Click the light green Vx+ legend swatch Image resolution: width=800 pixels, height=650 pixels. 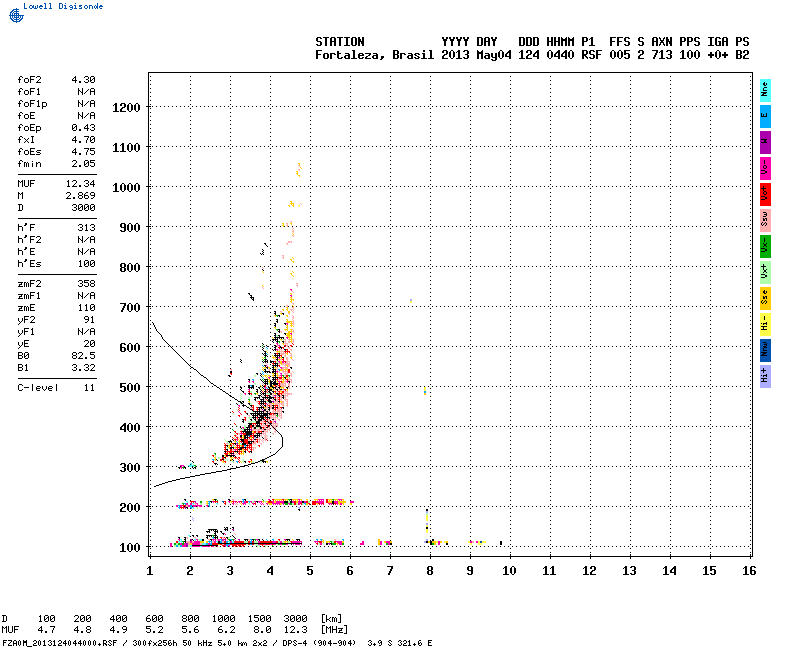pyautogui.click(x=765, y=272)
